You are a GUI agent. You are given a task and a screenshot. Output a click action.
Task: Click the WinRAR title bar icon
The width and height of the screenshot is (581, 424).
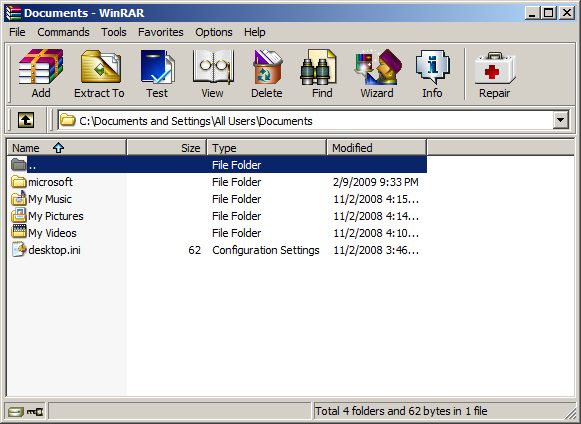[13, 13]
